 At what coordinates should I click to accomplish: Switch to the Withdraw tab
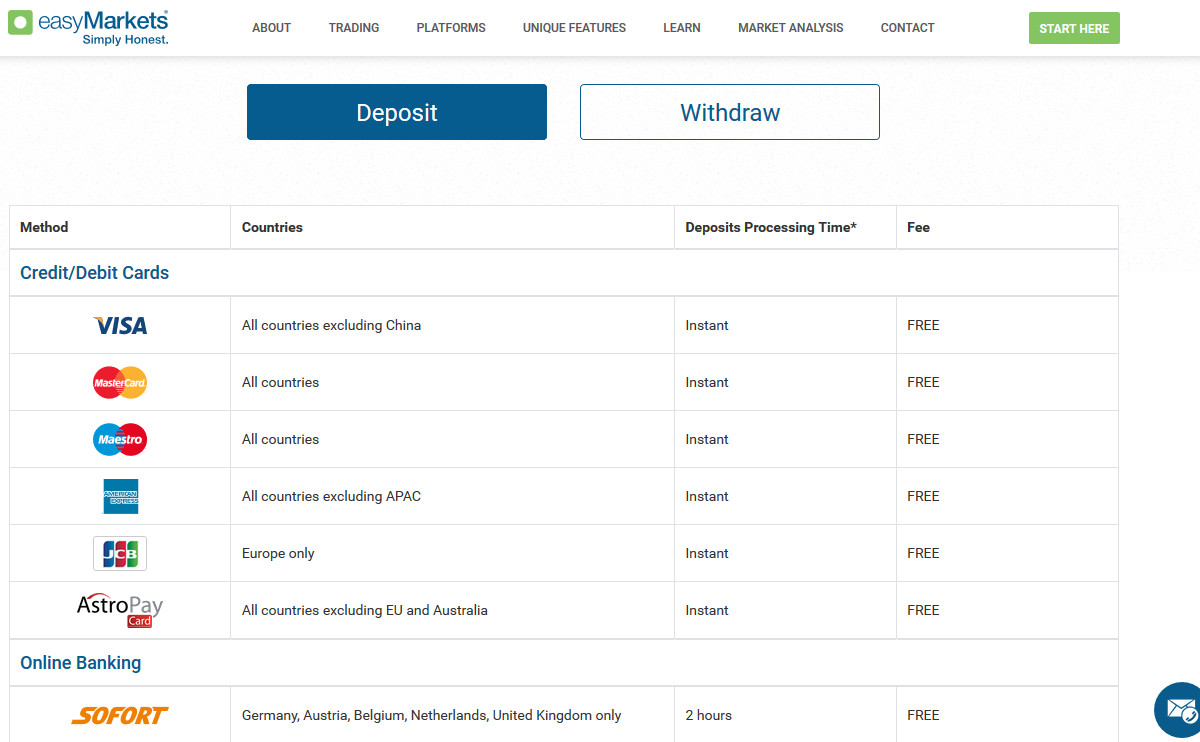[730, 112]
